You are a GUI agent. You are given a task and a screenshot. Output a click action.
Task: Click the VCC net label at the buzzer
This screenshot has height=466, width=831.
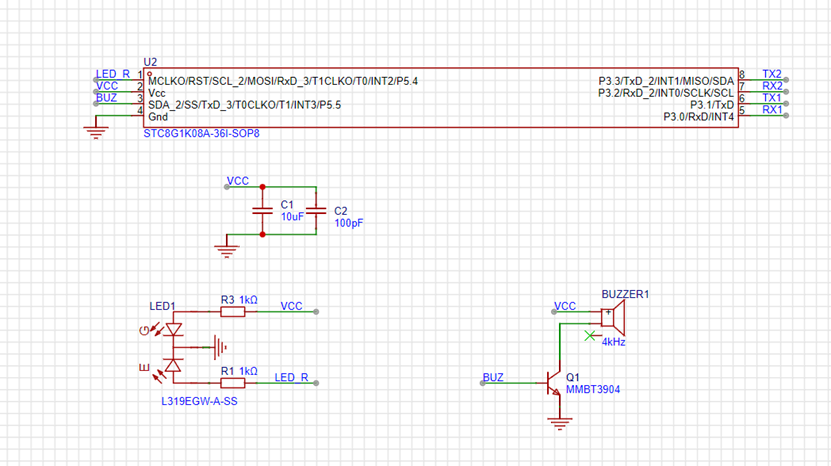[x=564, y=306]
